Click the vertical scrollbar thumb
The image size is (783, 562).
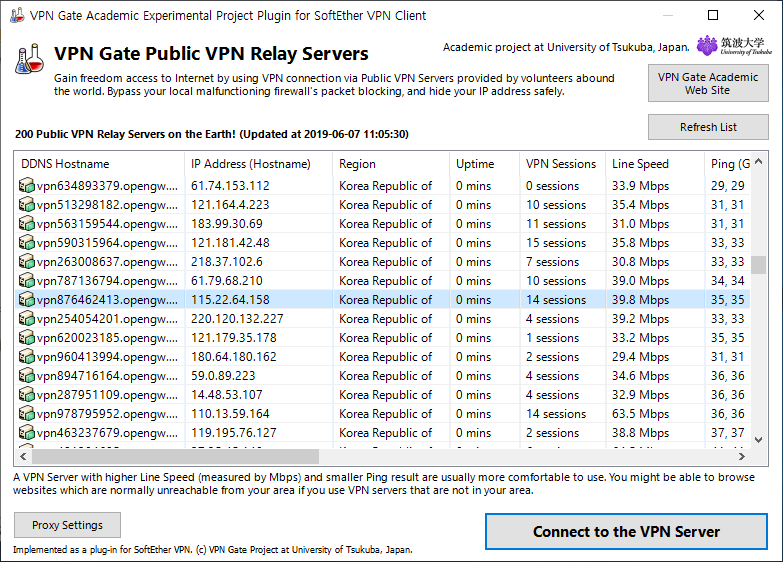pyautogui.click(x=759, y=265)
